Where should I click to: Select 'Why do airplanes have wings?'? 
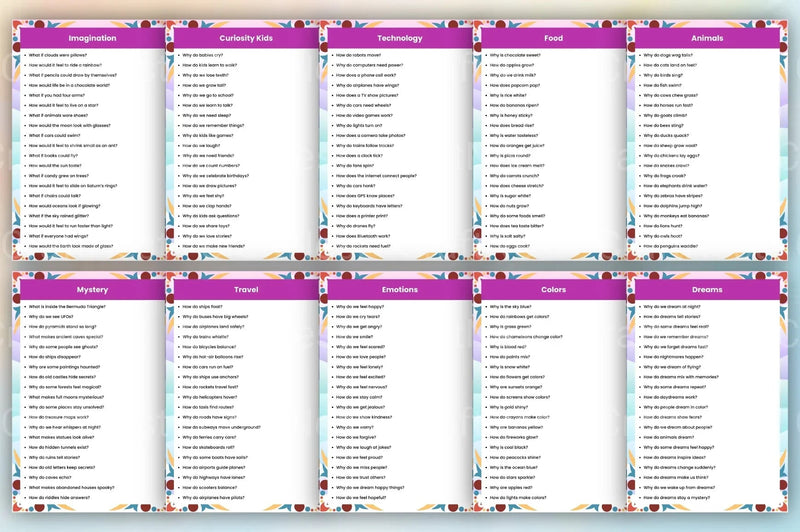click(367, 86)
